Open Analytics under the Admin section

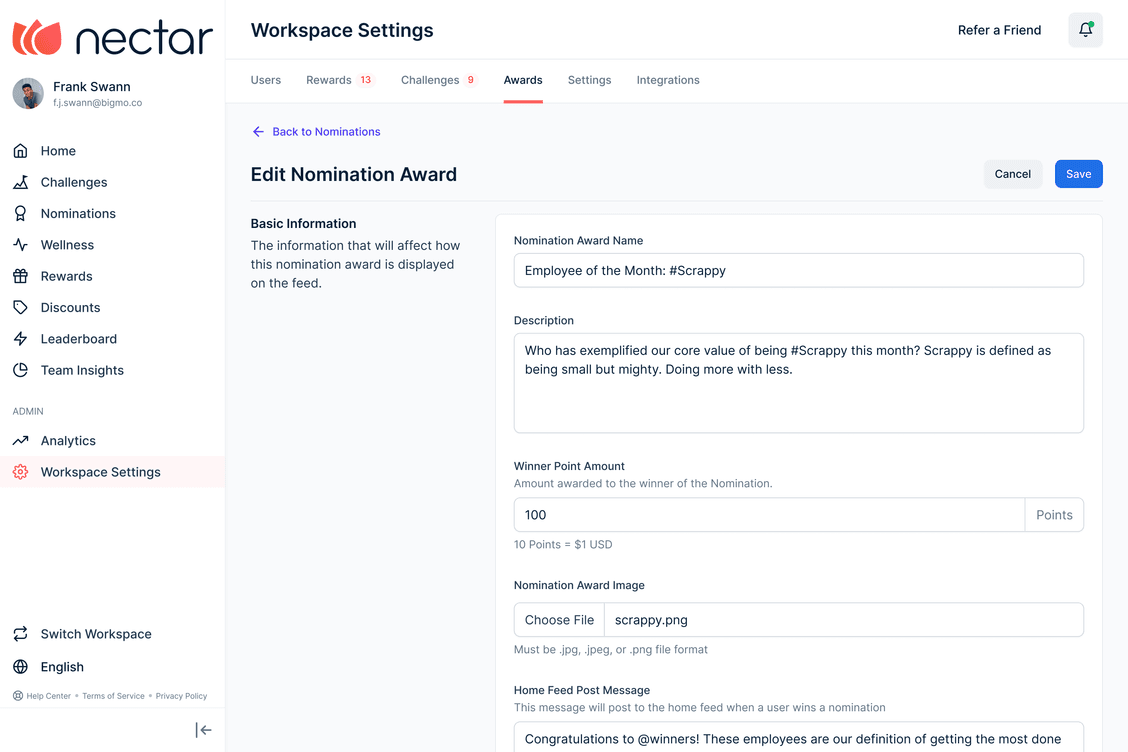[70, 440]
